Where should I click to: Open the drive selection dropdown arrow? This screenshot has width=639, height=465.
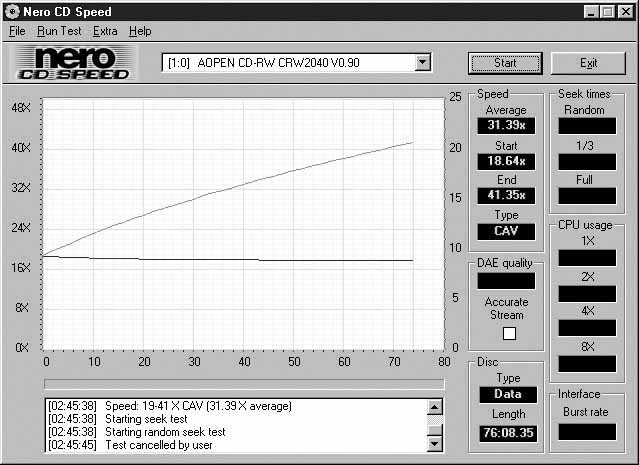coord(422,63)
